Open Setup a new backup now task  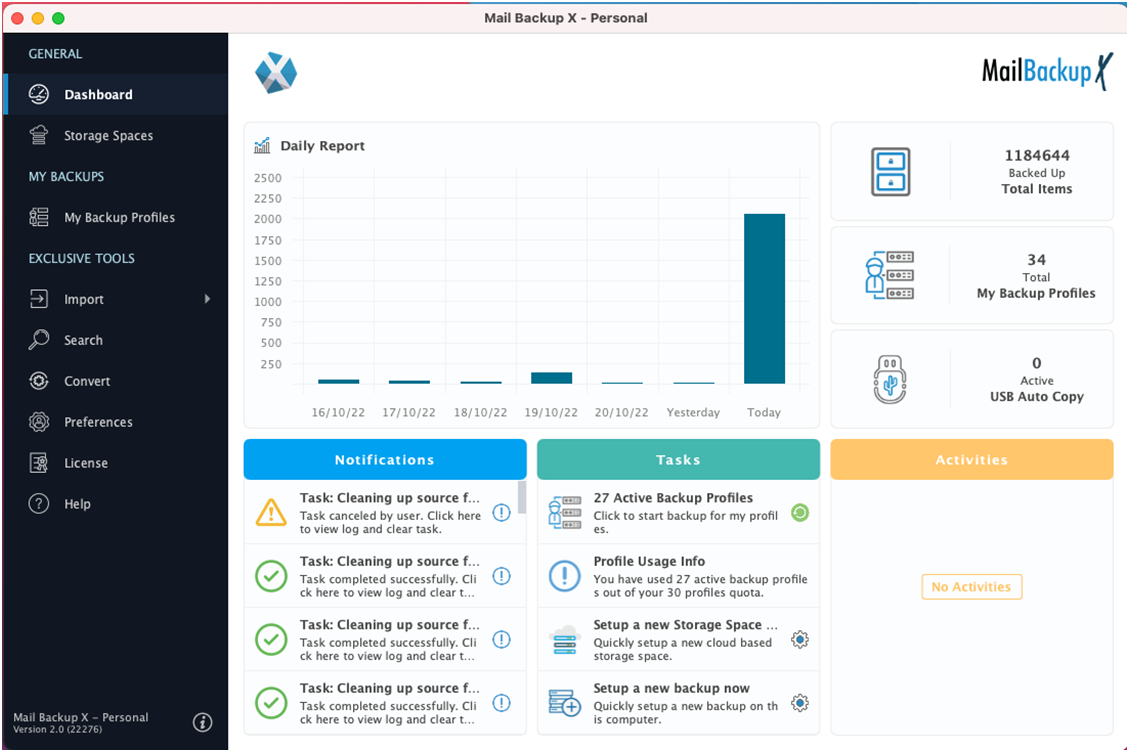pyautogui.click(x=678, y=703)
